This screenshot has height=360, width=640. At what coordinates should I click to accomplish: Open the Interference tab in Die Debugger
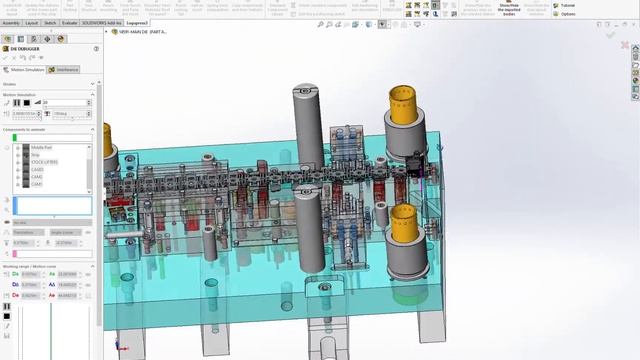63,70
